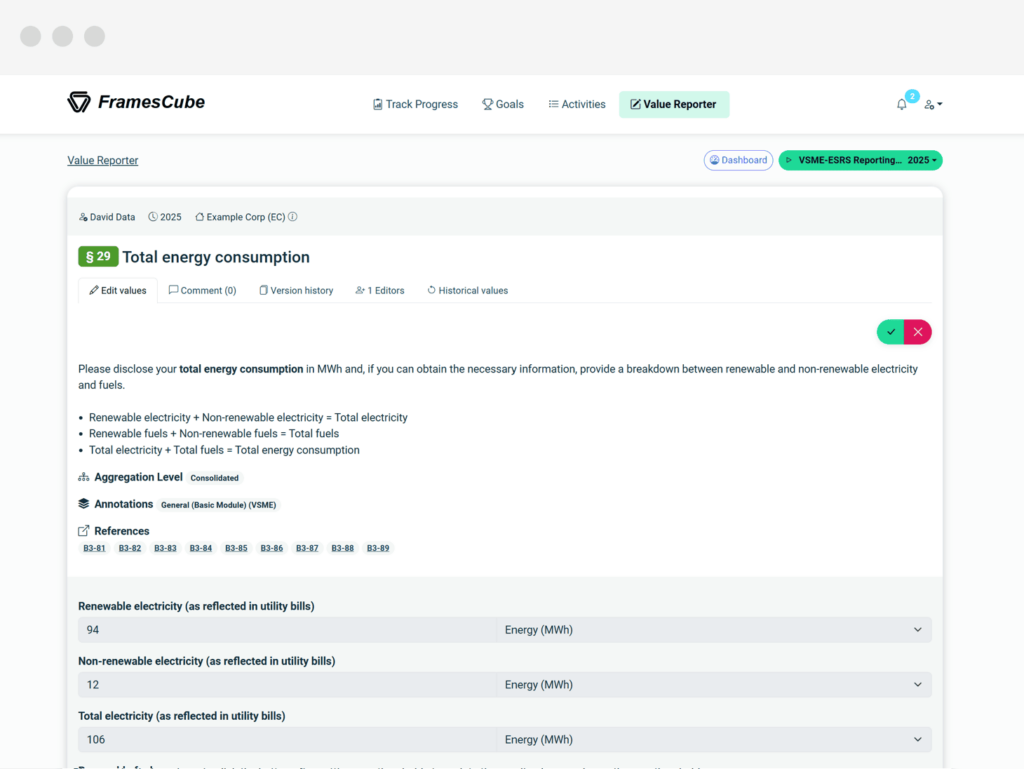Expand the VSME-ESRS Reporting 2025 dropdown
The width and height of the screenshot is (1024, 769).
tap(861, 160)
